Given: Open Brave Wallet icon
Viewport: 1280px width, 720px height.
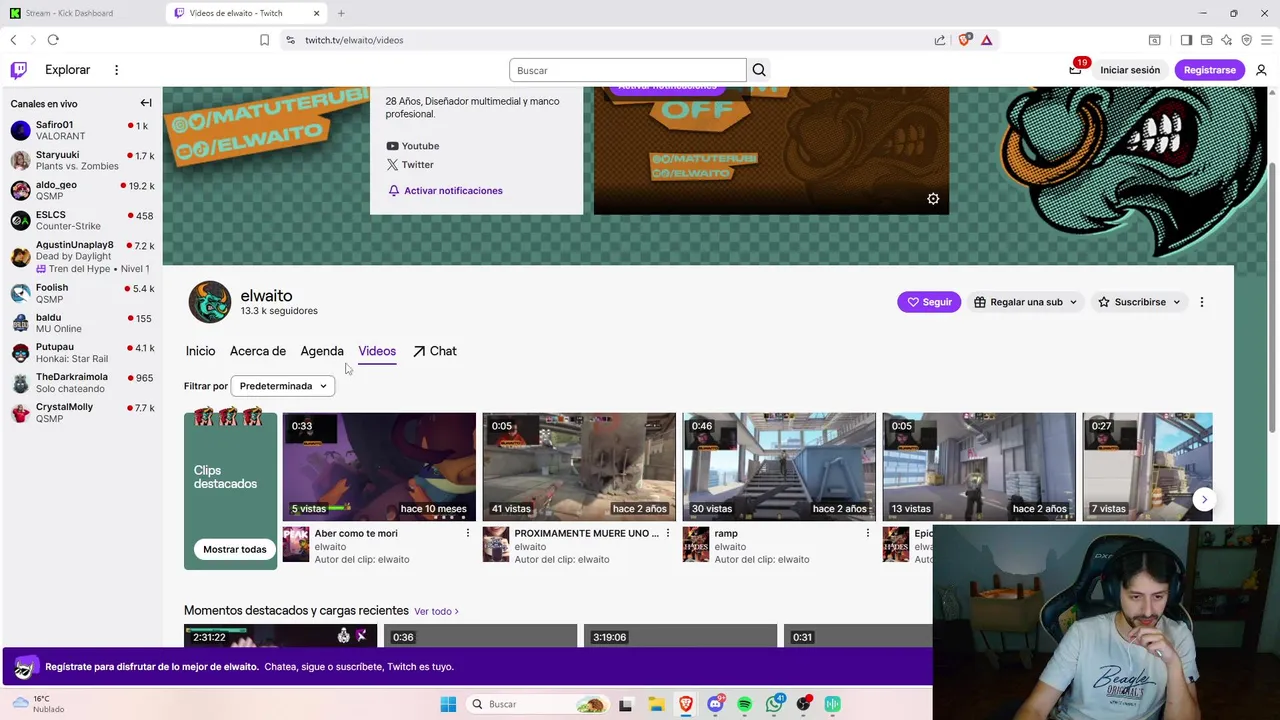Looking at the screenshot, I should coord(1206,40).
